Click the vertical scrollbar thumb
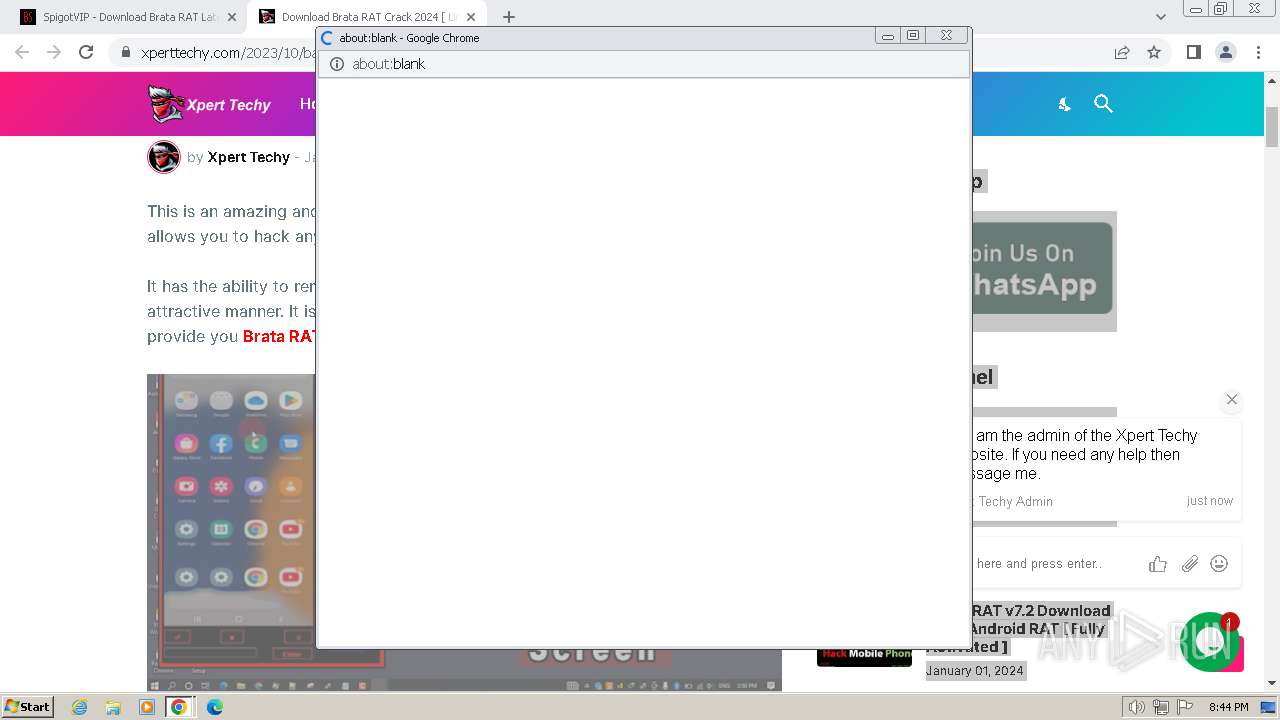This screenshot has height=720, width=1280. [1272, 125]
